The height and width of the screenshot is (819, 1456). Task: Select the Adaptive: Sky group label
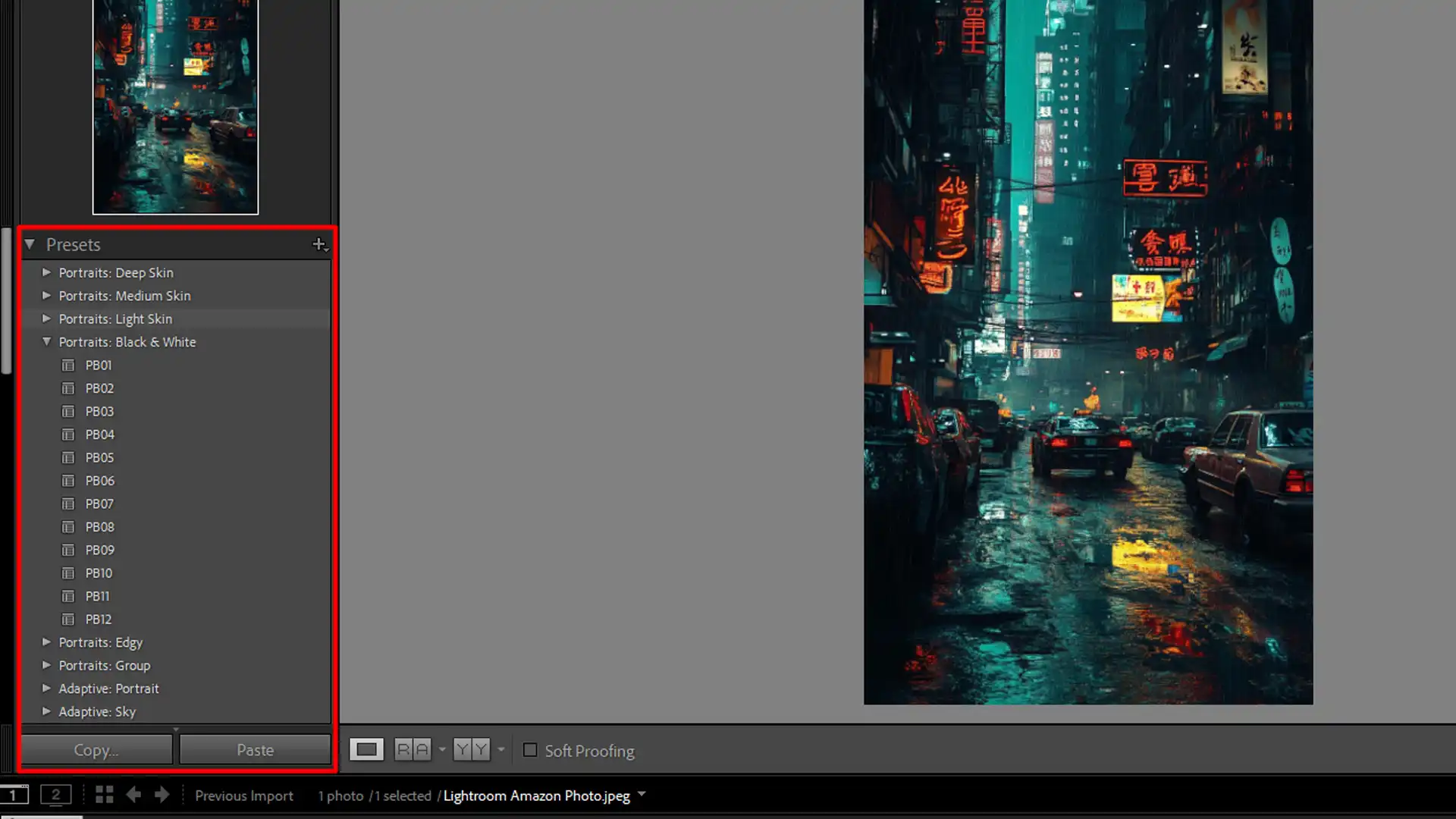97,711
